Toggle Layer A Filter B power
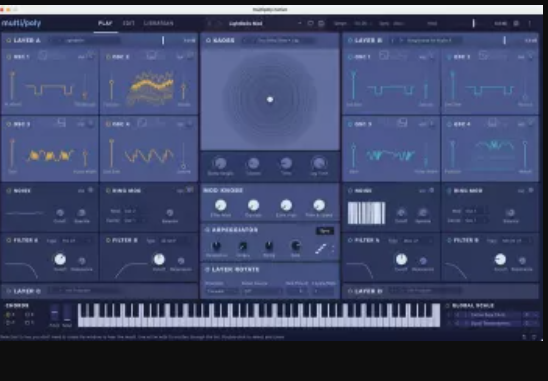The image size is (548, 381). click(x=108, y=240)
